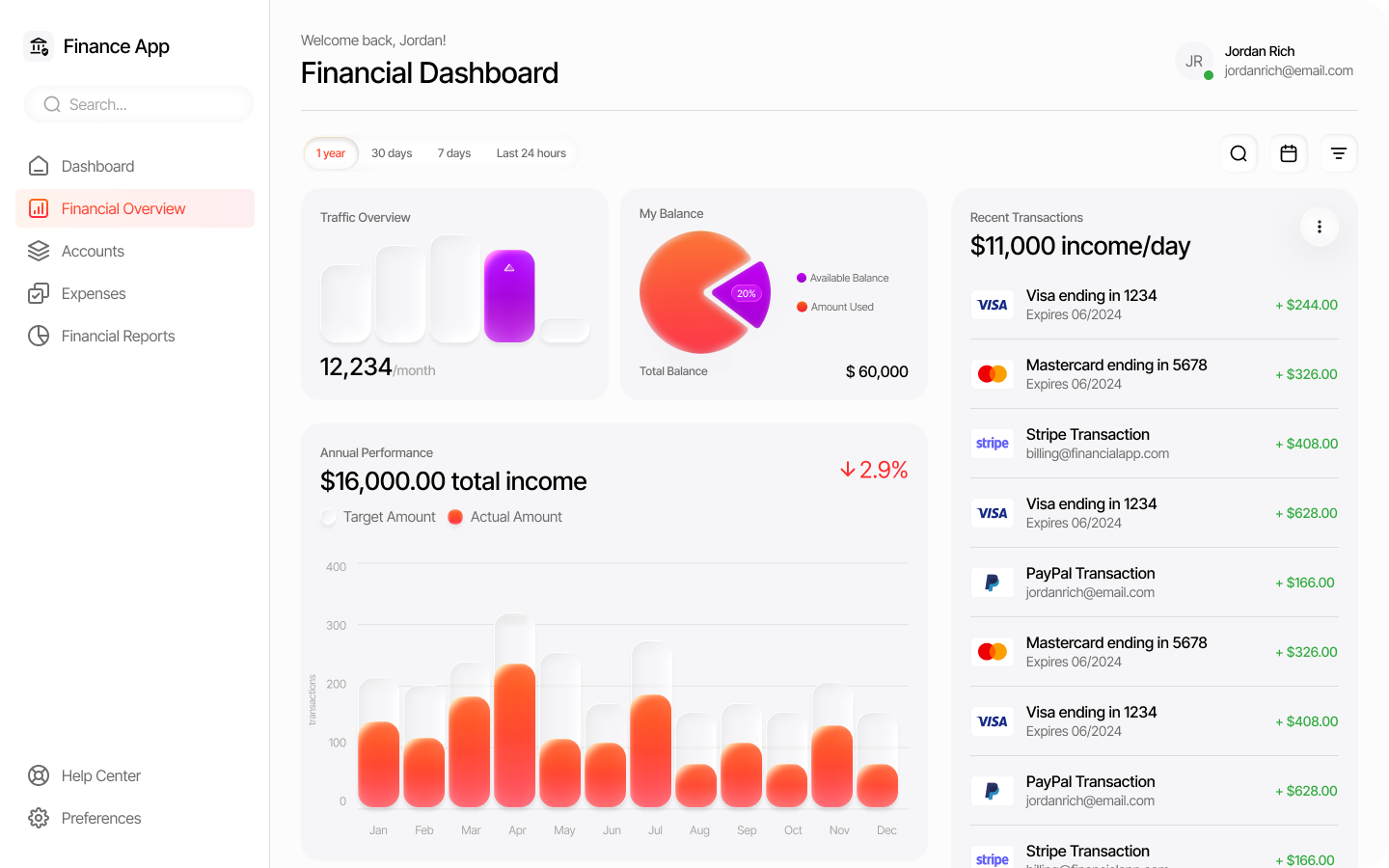Click Stripe Transaction with + $408.00
Image resolution: width=1389 pixels, height=868 pixels.
pyautogui.click(x=1154, y=444)
